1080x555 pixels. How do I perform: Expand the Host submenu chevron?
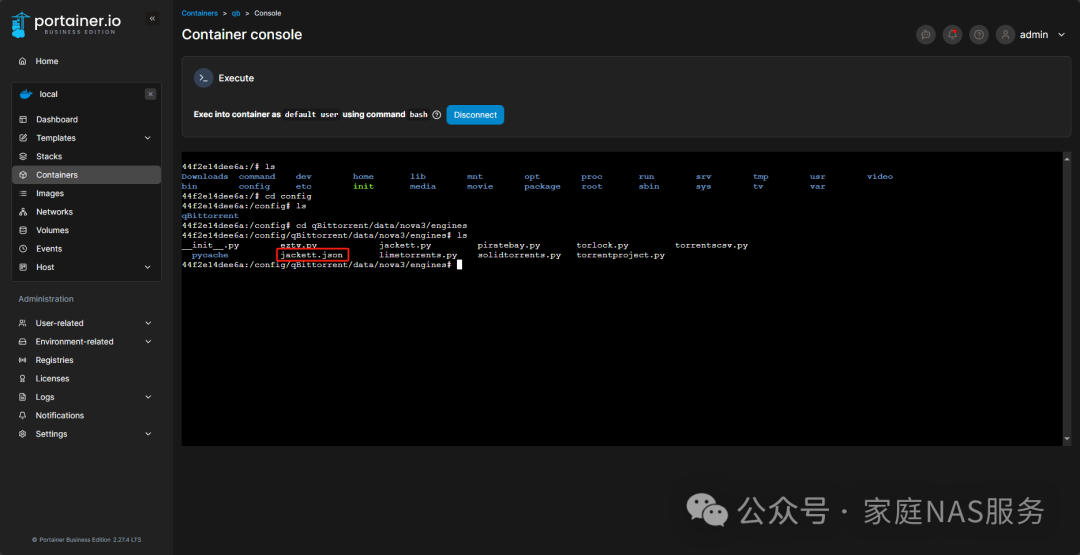pyautogui.click(x=147, y=267)
